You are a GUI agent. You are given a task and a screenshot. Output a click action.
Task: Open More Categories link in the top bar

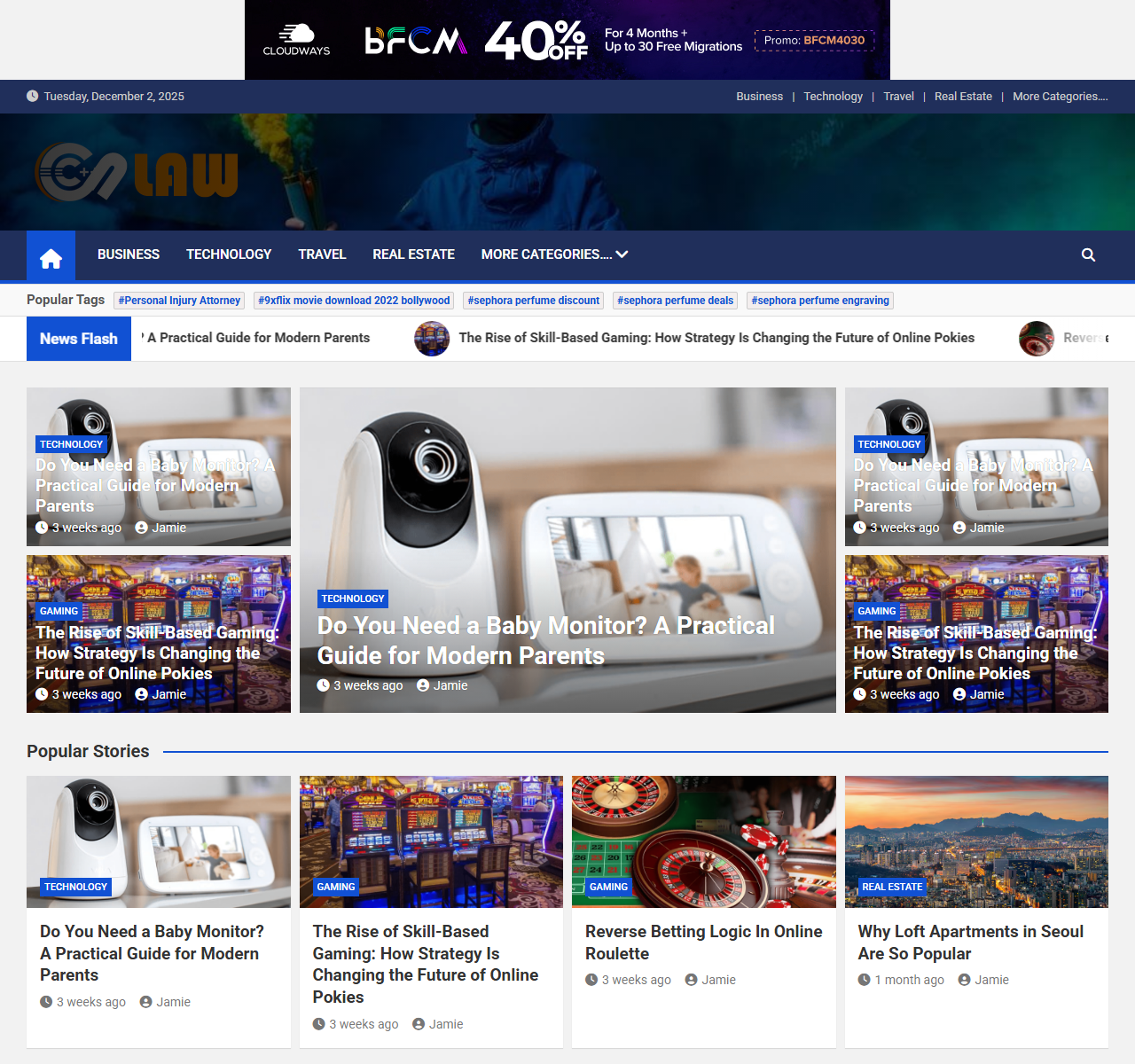click(1060, 97)
